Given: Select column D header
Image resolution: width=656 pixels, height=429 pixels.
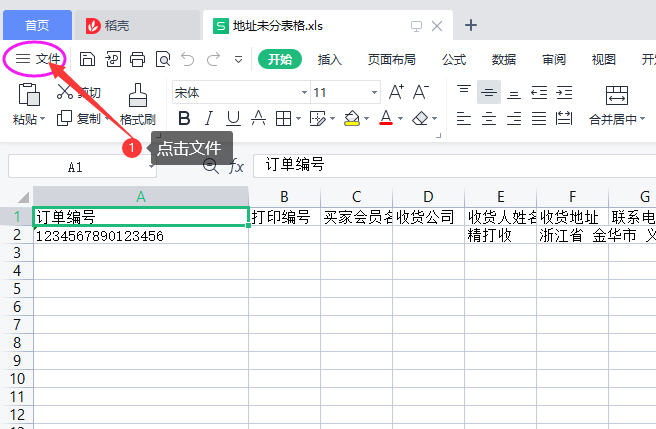Looking at the screenshot, I should point(428,196).
